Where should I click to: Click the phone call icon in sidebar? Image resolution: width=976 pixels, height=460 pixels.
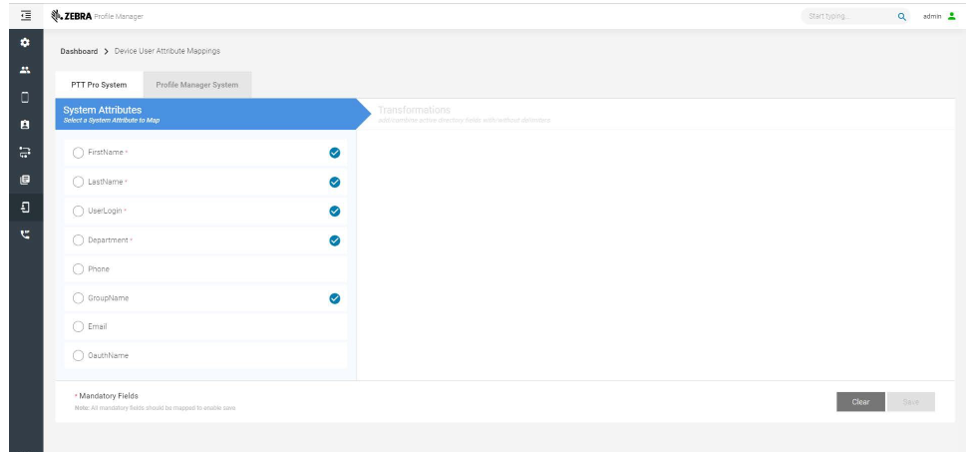tap(25, 235)
